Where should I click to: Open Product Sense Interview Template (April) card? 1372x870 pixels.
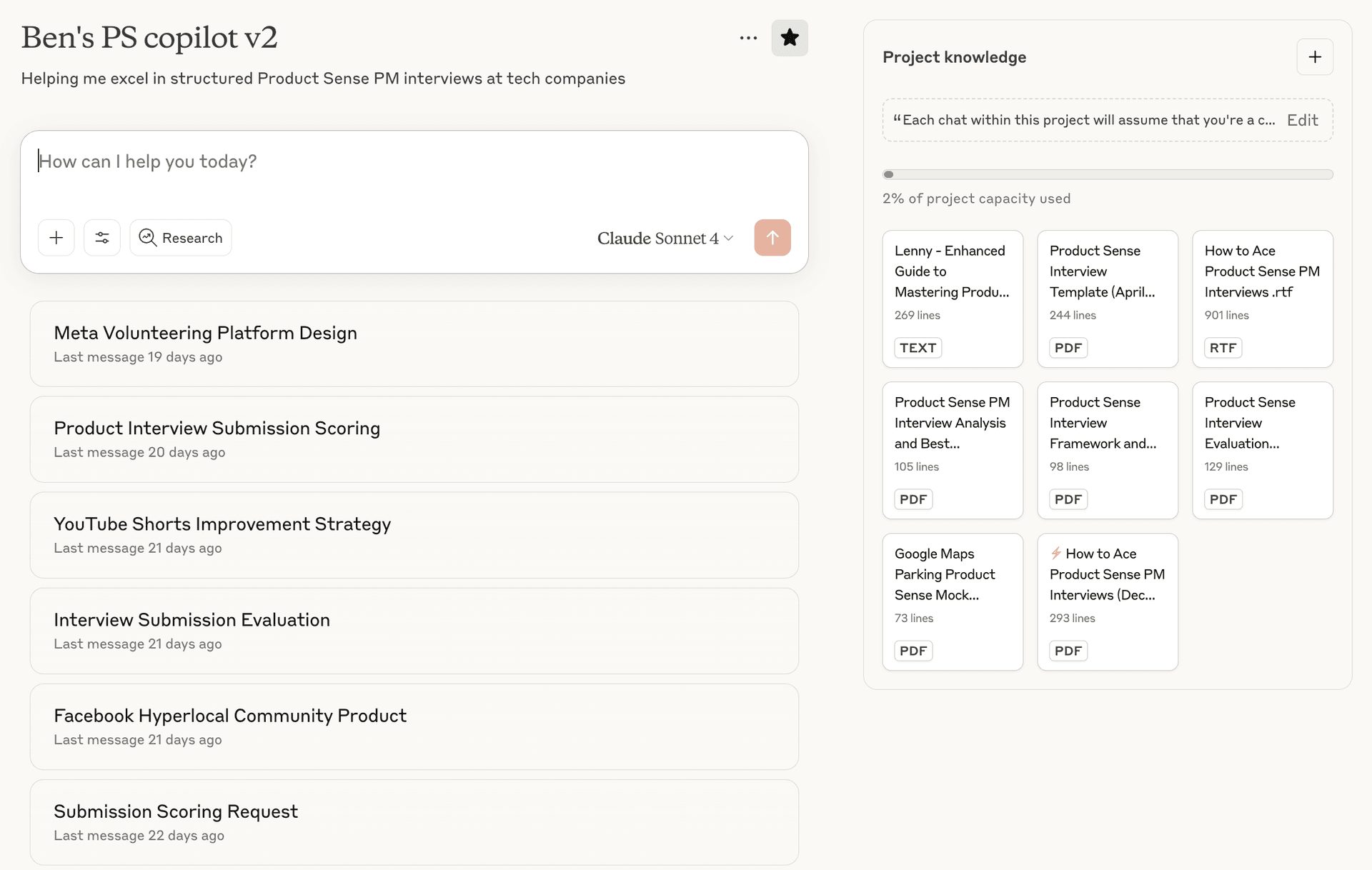pyautogui.click(x=1108, y=299)
